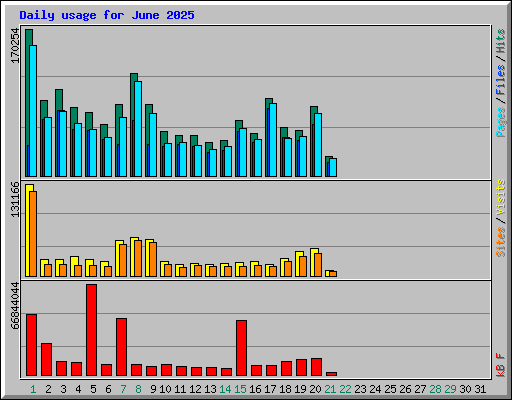Screen dimensions: 512x400
Task: Select day 9 label on x-axis
Action: 153,389
